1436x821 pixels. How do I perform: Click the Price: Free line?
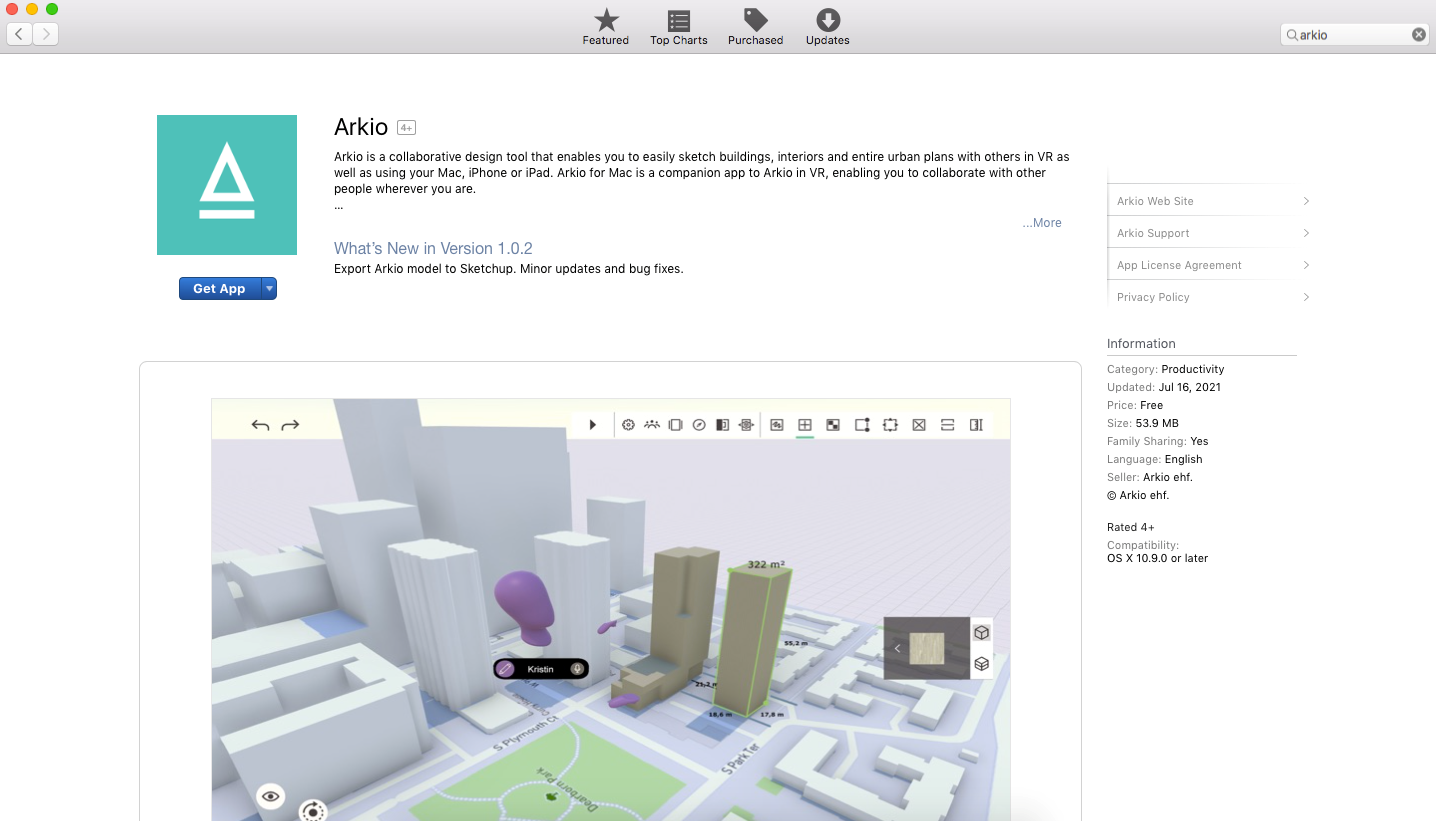tap(1135, 405)
